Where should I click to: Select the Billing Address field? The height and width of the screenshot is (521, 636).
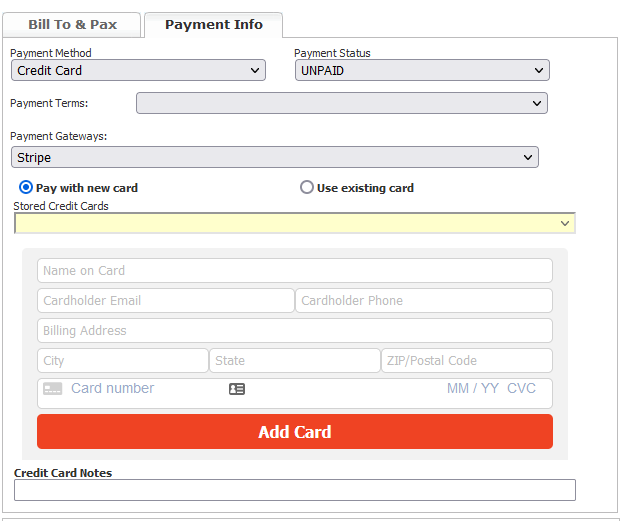pos(295,331)
